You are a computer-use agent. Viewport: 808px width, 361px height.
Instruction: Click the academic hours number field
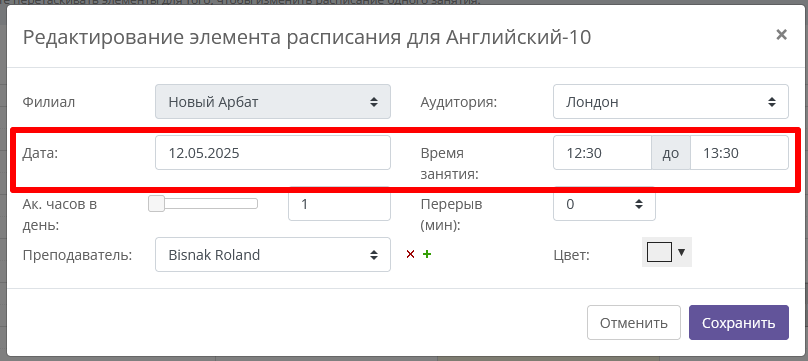339,204
